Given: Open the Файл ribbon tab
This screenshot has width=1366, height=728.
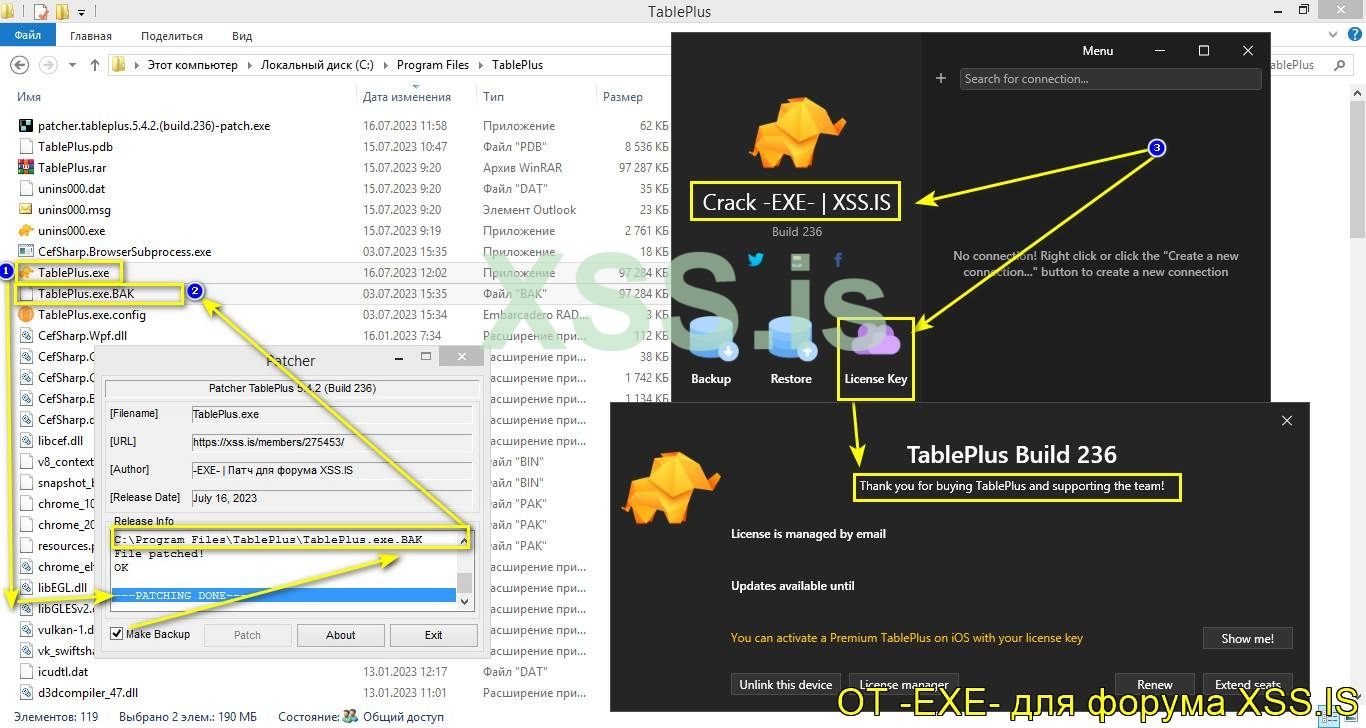Looking at the screenshot, I should [28, 35].
